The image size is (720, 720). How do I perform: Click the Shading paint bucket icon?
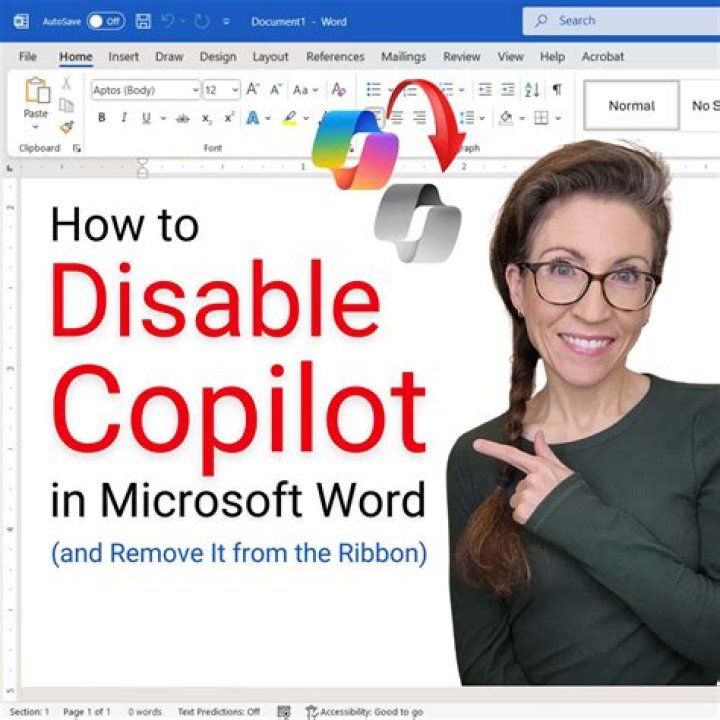(506, 118)
